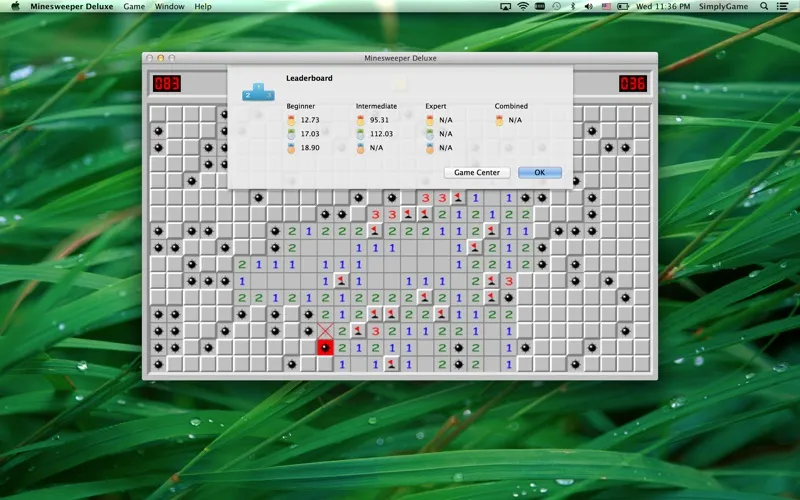Click the 12.73 best time
This screenshot has width=800, height=500.
310,120
